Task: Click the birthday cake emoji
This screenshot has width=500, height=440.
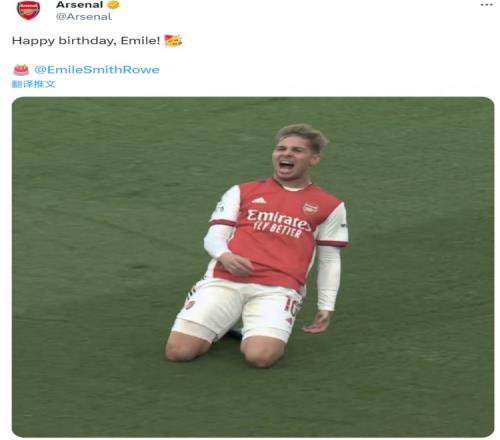Action: [x=21, y=70]
